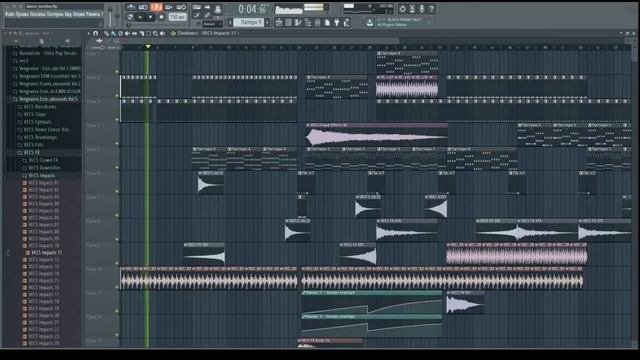
Task: Mute Track 12 with its green dot
Action: click(117, 335)
